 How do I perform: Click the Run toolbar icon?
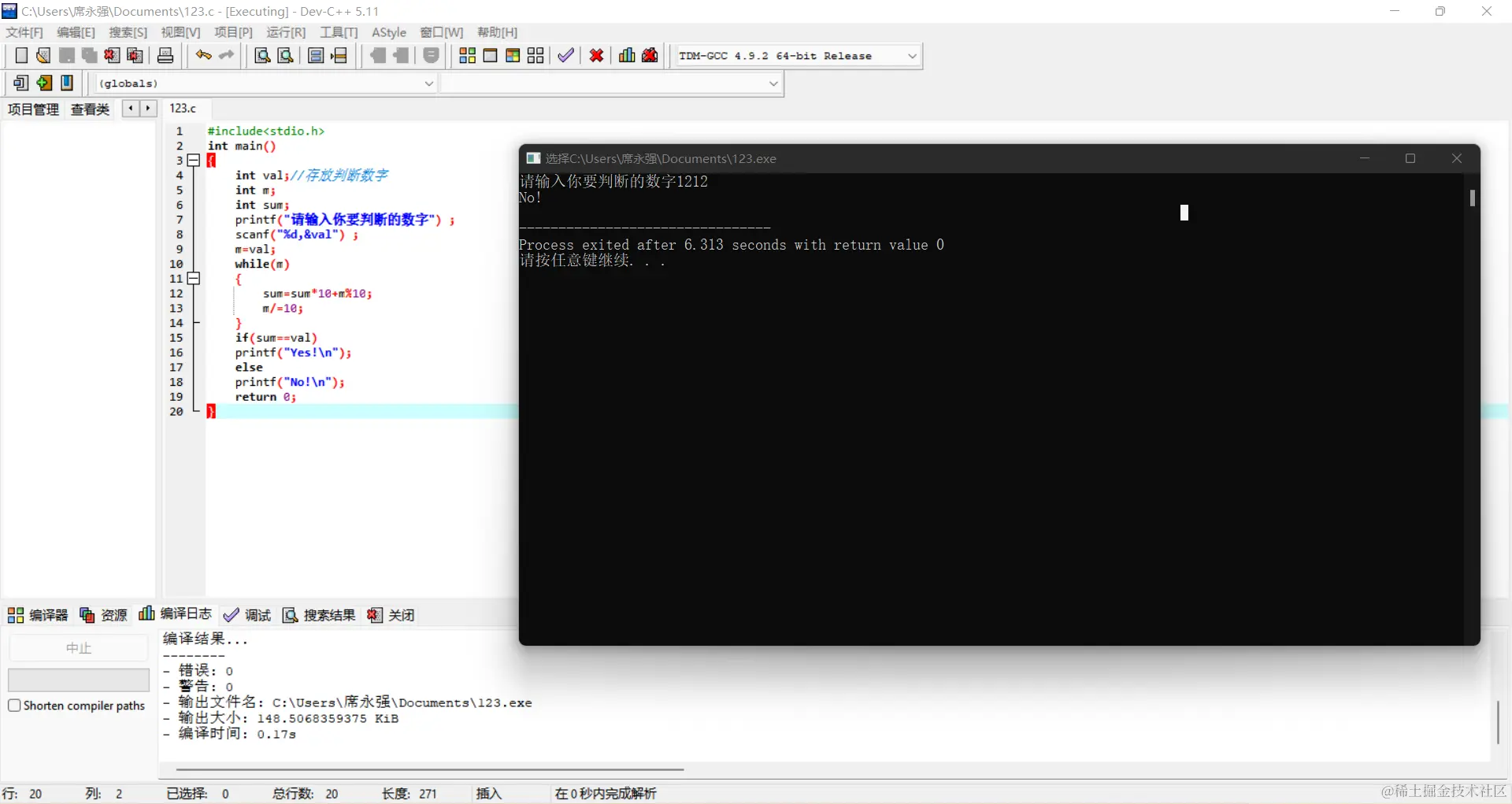coord(490,55)
